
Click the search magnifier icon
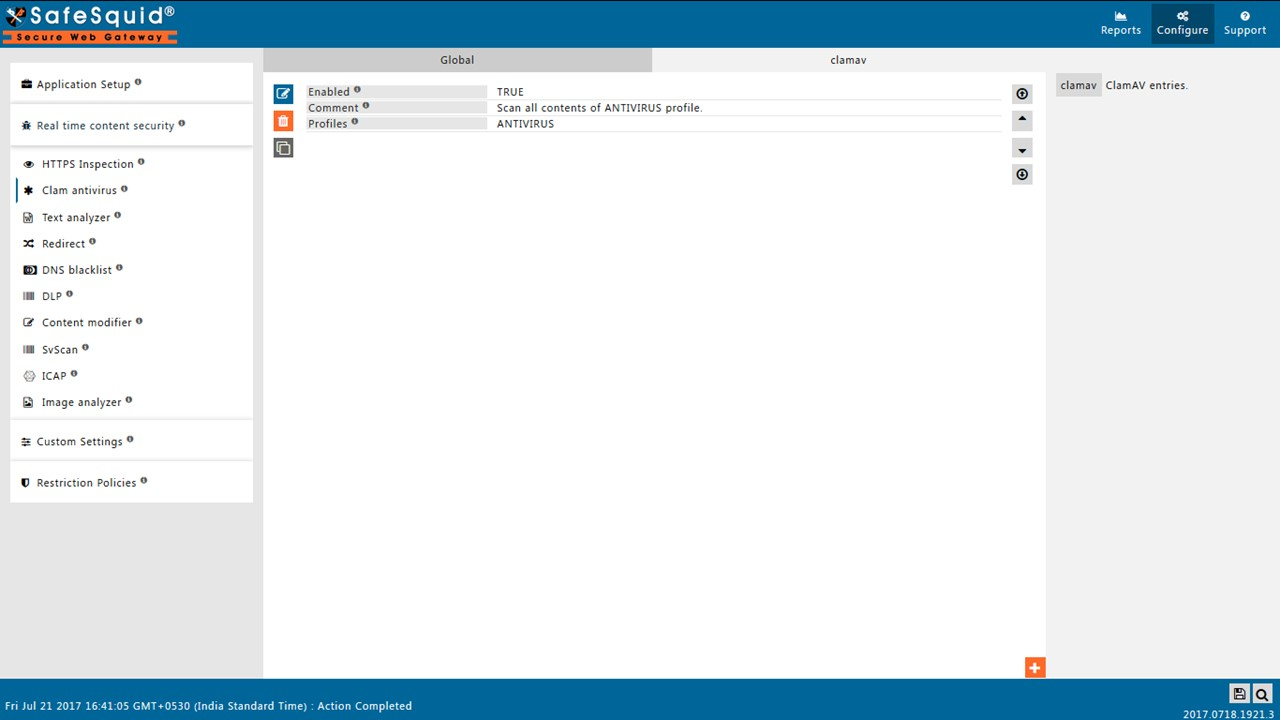[x=1262, y=694]
